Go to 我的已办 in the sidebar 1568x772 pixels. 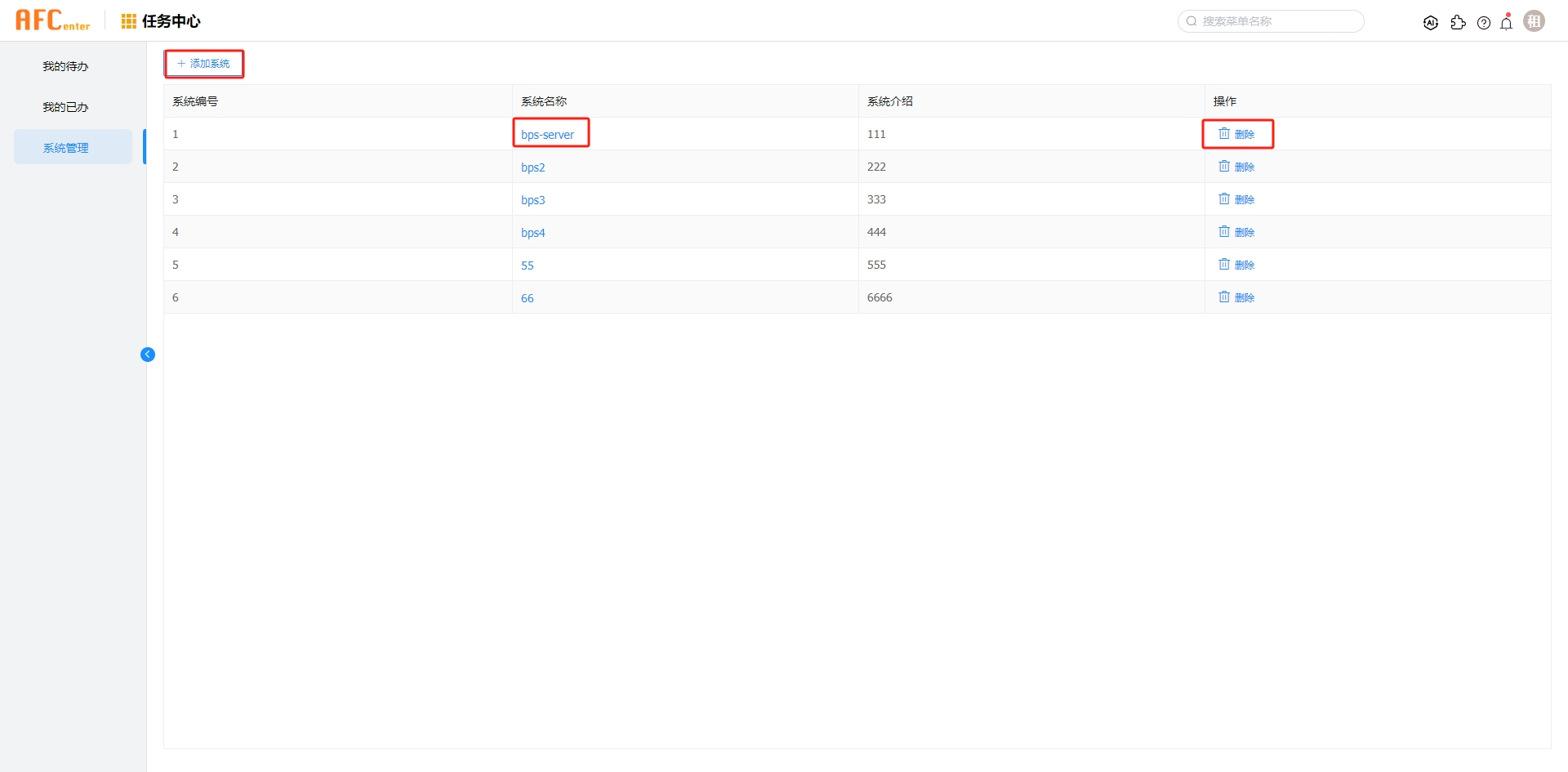[x=65, y=107]
